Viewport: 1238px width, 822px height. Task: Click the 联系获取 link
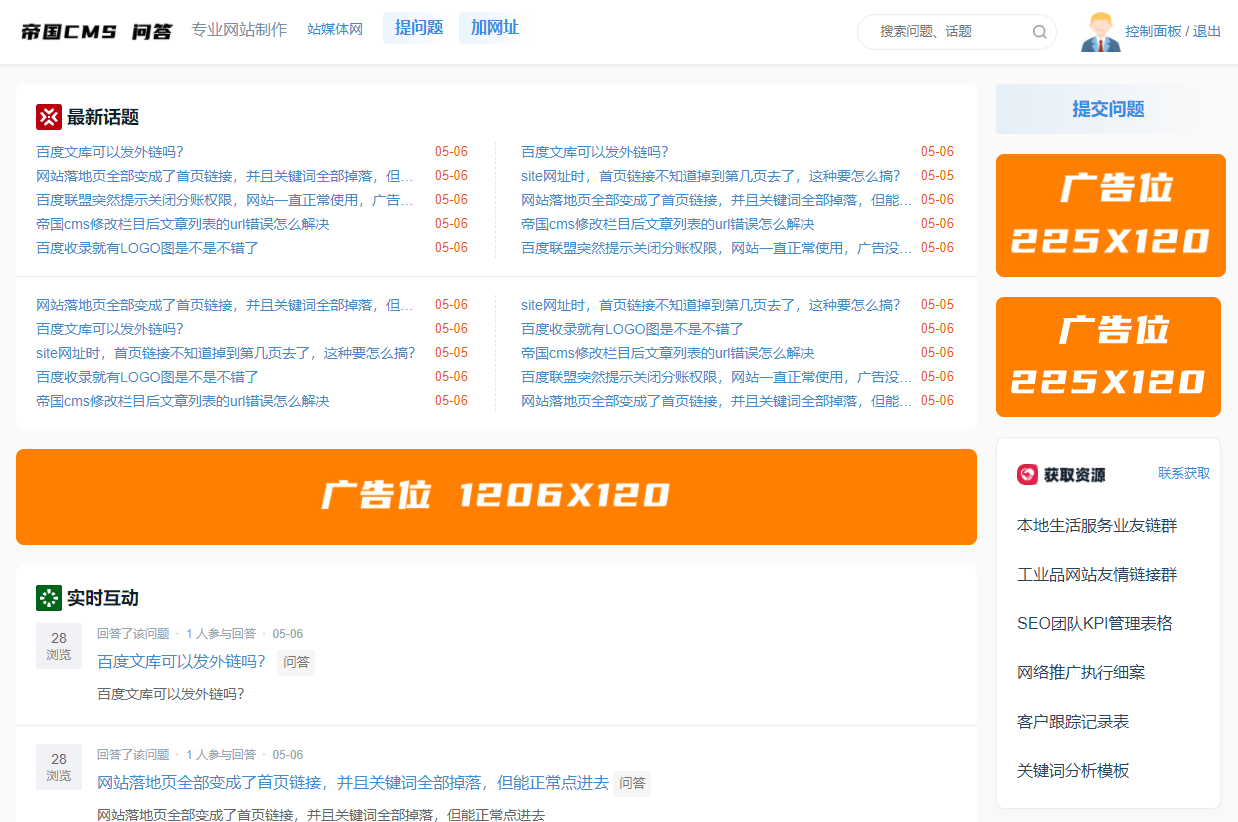(1183, 473)
